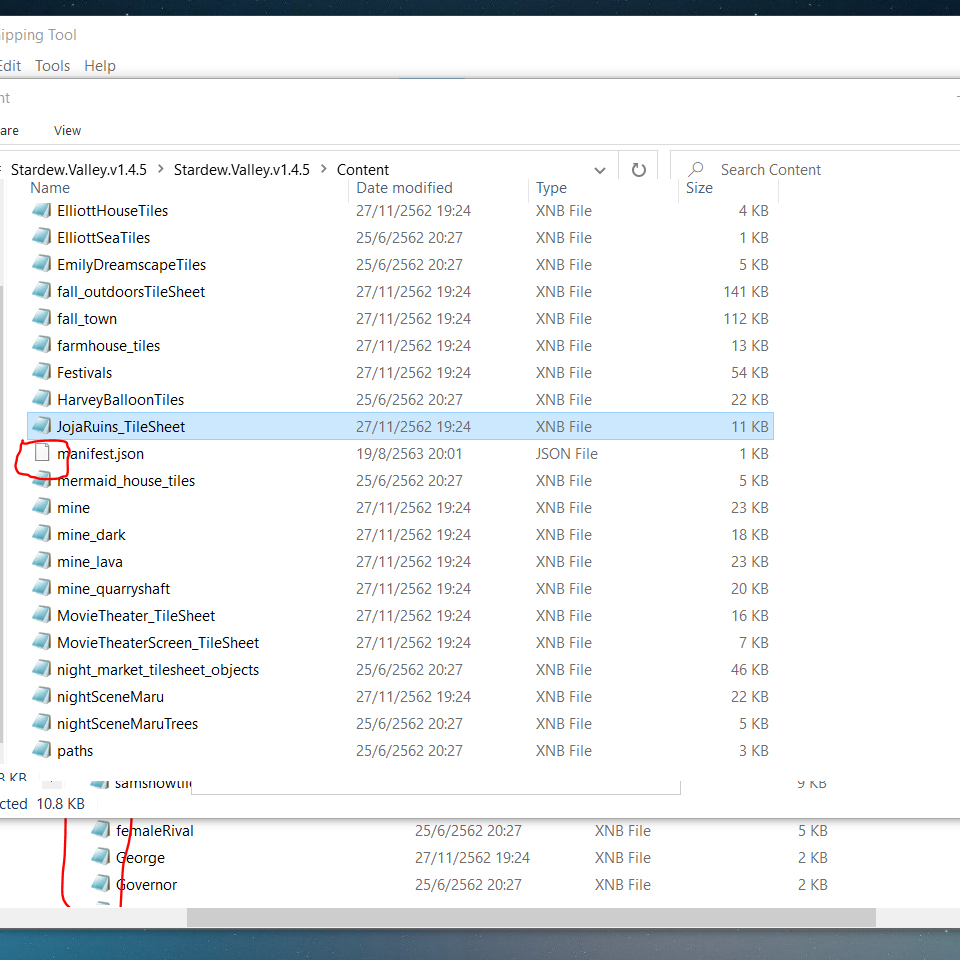Select the manifest.json file name
The height and width of the screenshot is (960, 960).
point(100,454)
